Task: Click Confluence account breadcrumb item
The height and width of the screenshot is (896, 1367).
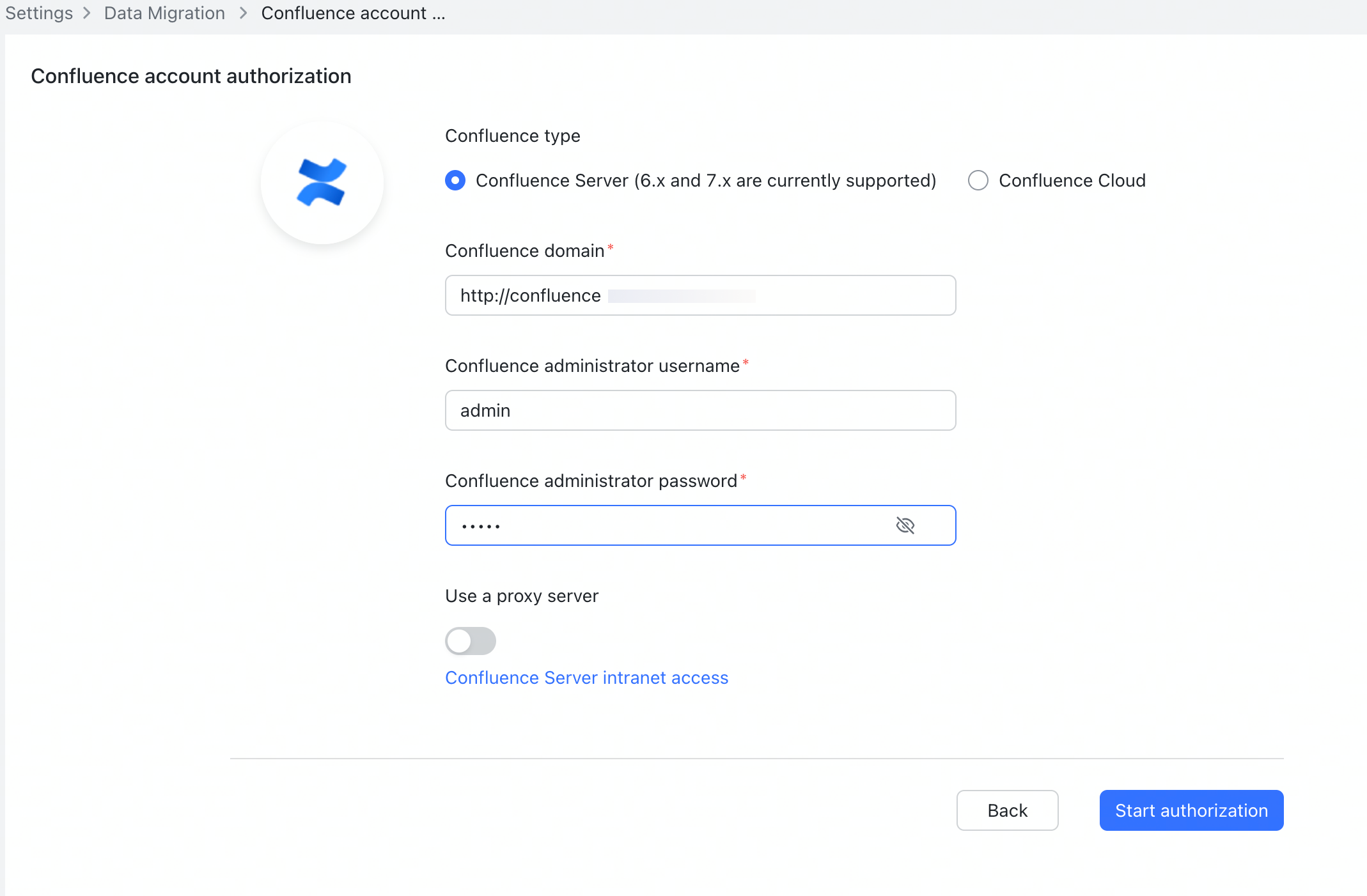Action: (x=352, y=13)
